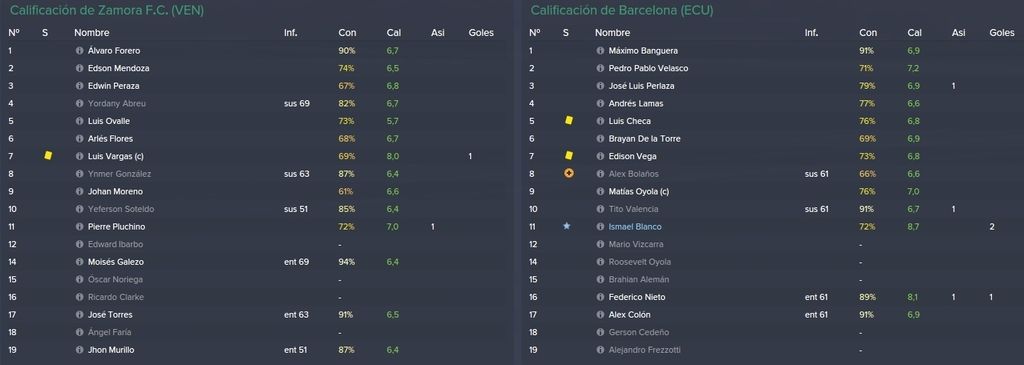Click star icon beside Ismael Blanco
Image resolution: width=1024 pixels, height=365 pixels.
coord(568,227)
